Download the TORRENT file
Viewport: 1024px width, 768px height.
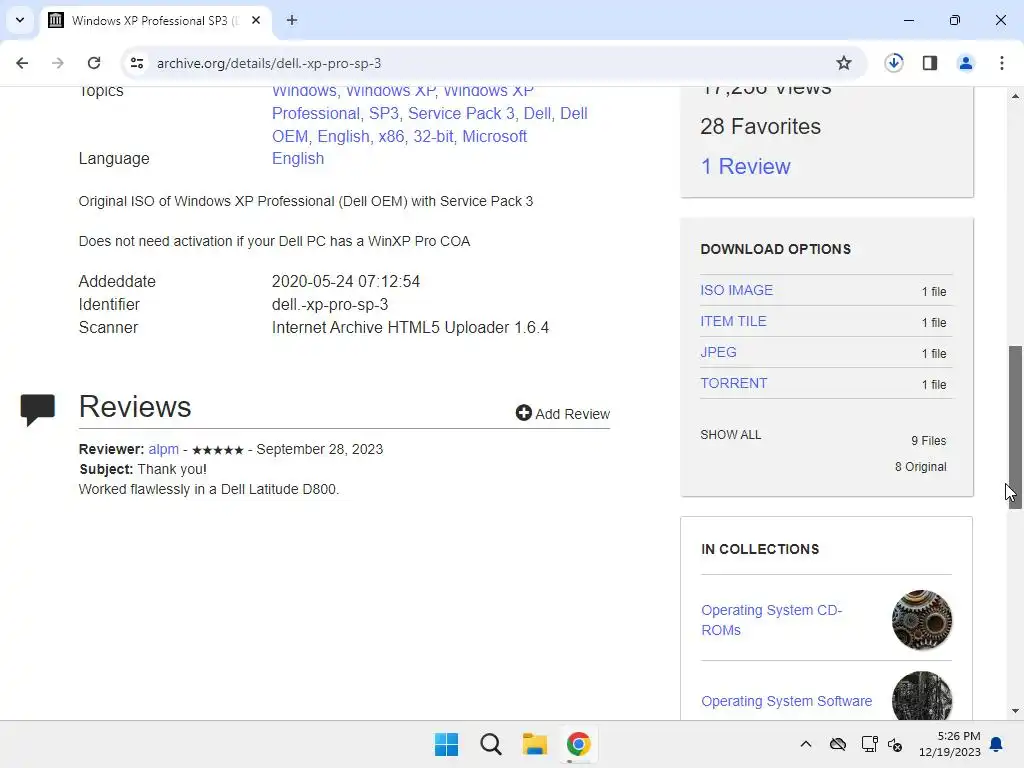pyautogui.click(x=733, y=383)
